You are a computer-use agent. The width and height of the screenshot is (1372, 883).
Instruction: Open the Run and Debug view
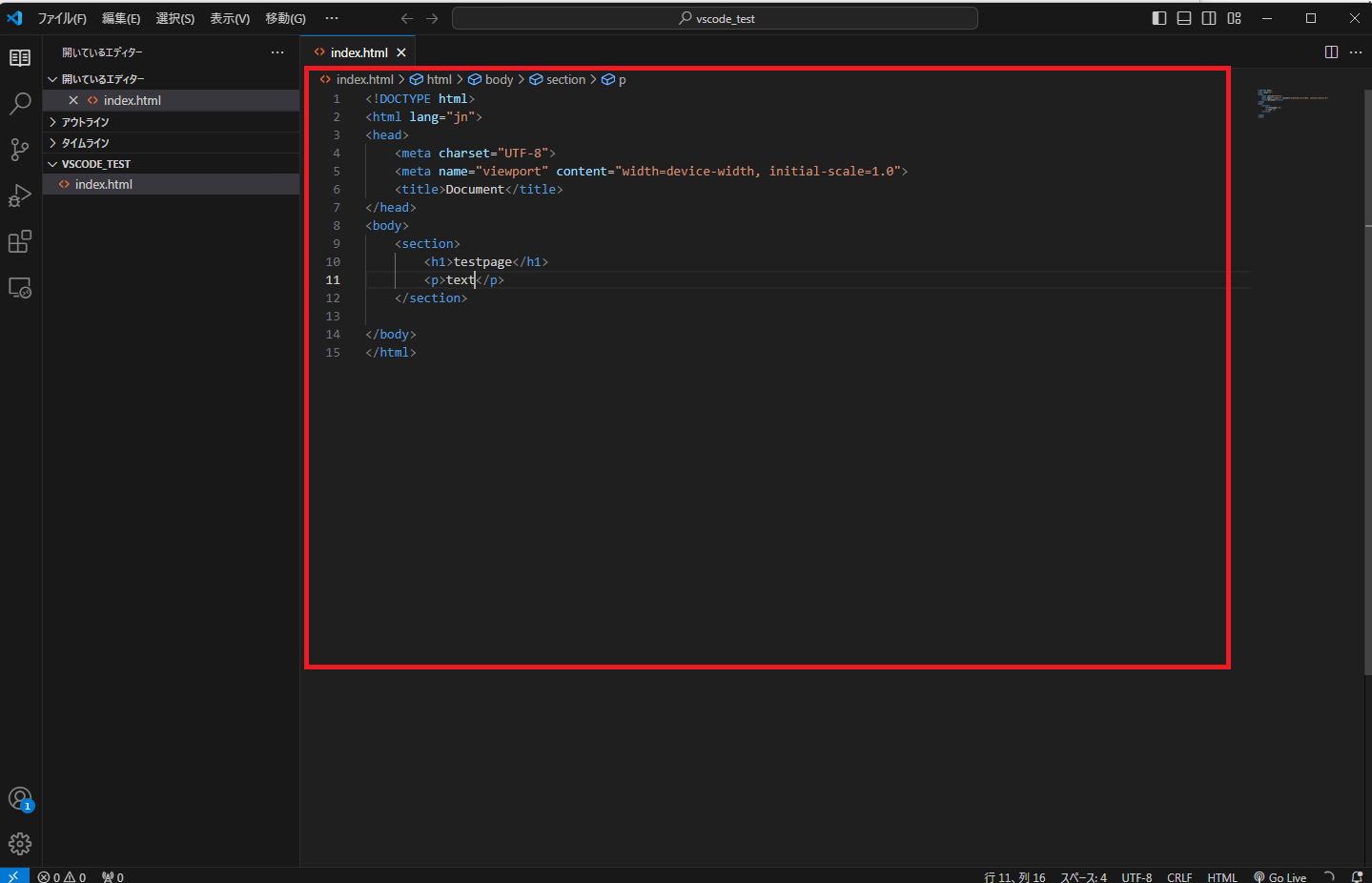click(20, 195)
